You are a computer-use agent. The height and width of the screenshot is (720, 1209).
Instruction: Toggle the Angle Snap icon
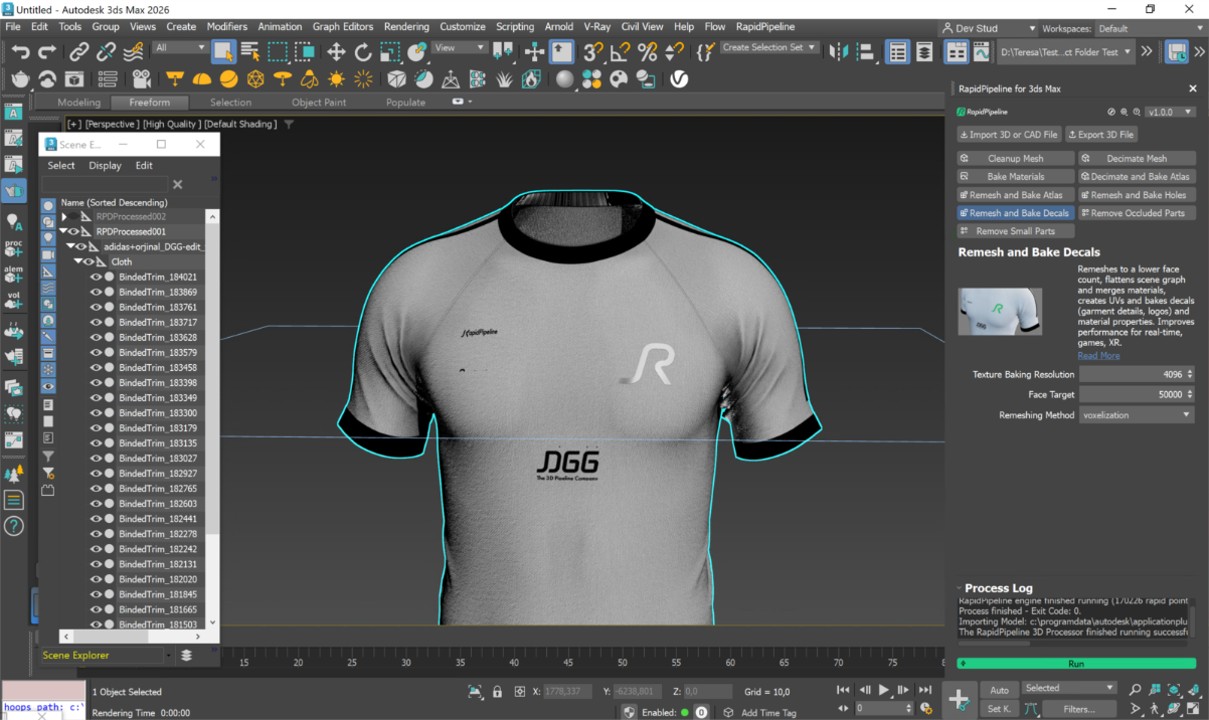(x=621, y=52)
